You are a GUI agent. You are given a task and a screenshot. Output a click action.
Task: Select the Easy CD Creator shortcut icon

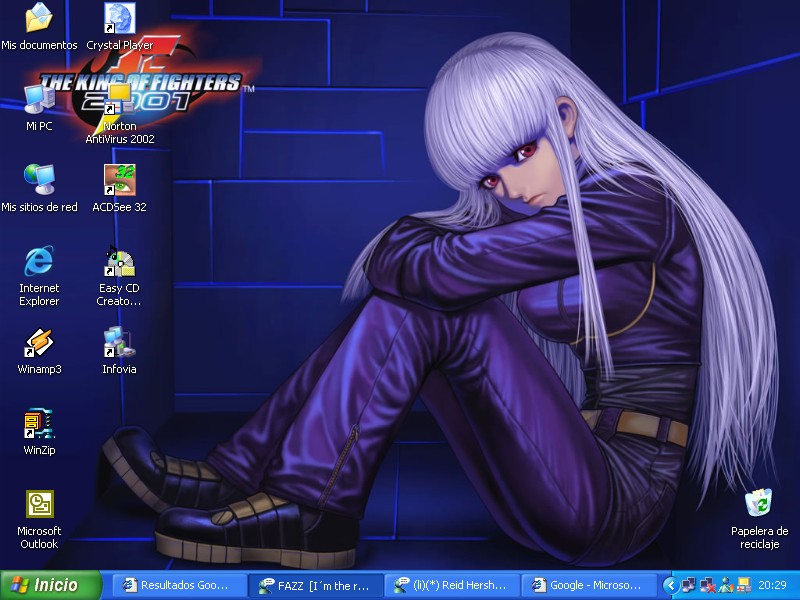click(x=119, y=261)
